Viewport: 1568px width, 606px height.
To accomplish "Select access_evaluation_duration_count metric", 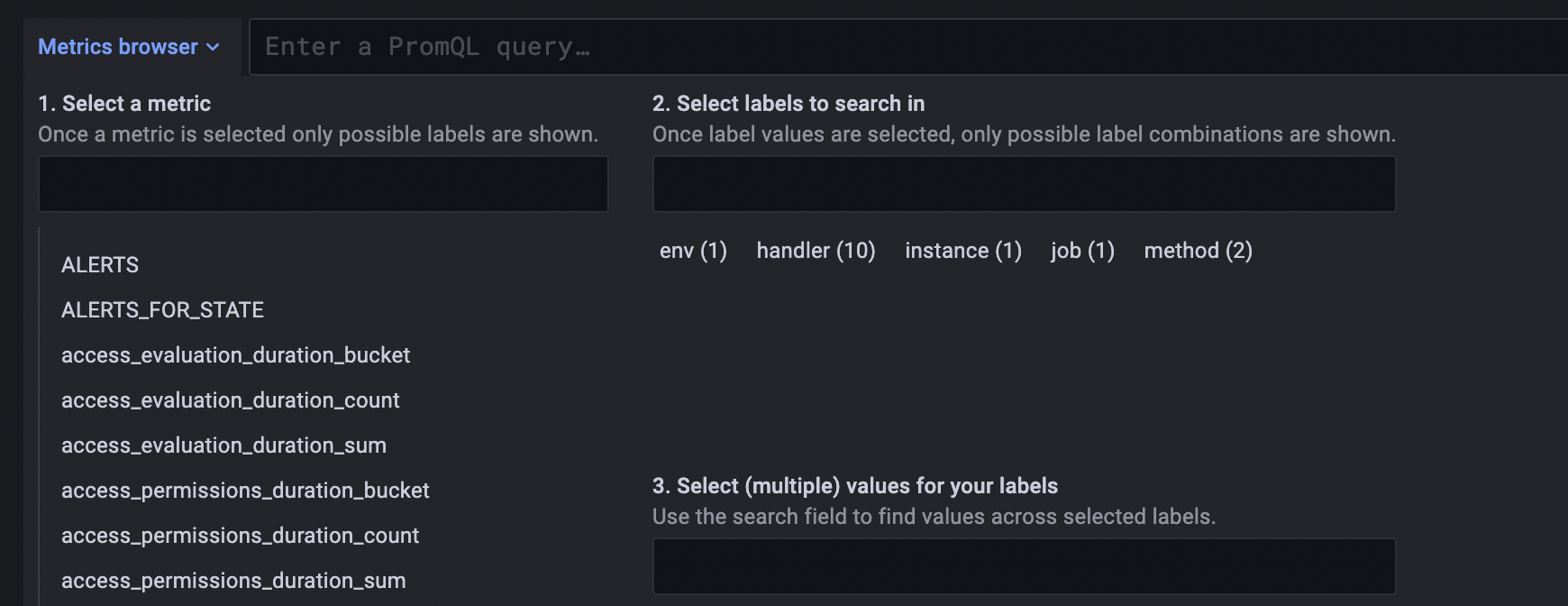I will pyautogui.click(x=230, y=399).
